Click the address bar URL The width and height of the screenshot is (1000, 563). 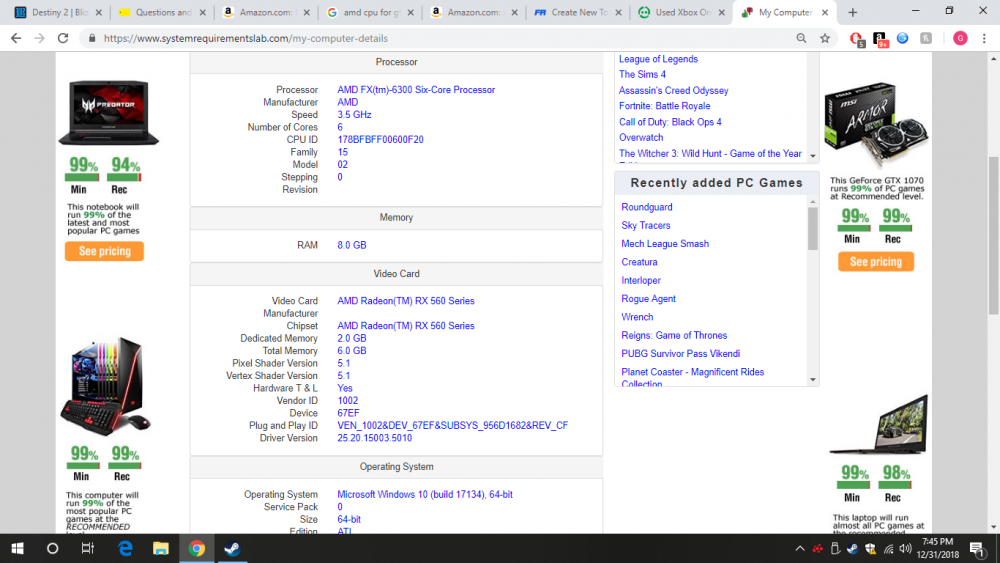point(246,38)
